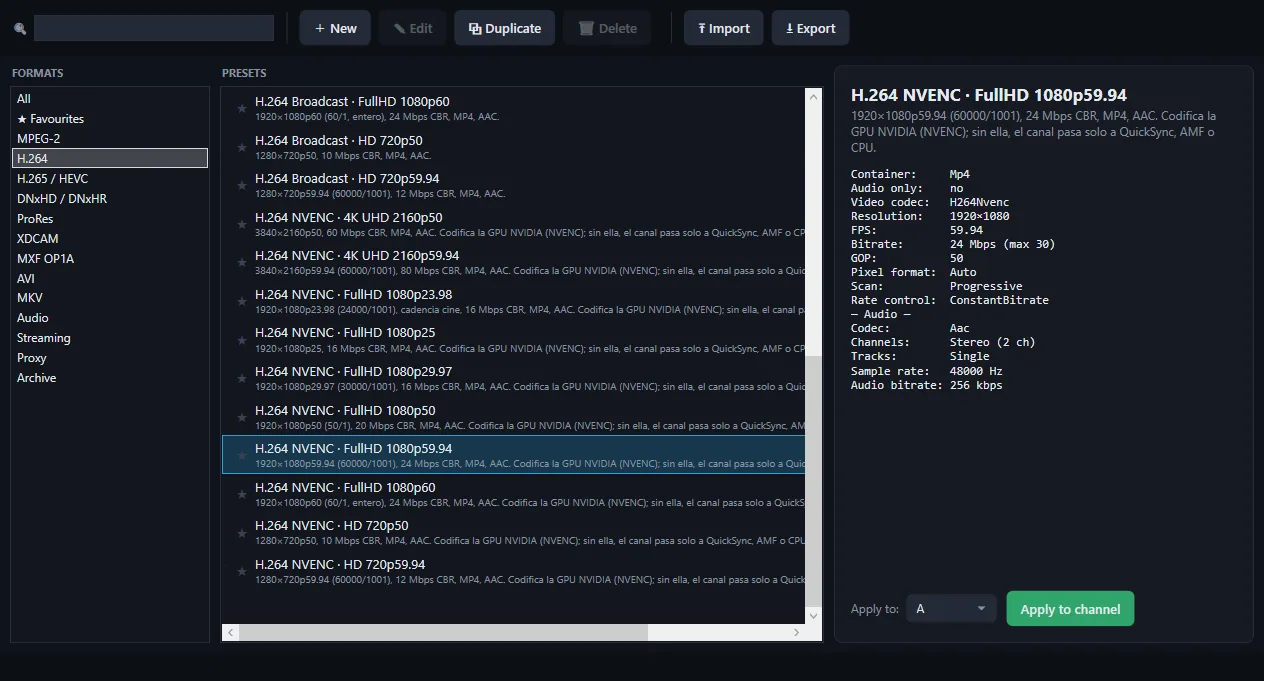Select H.264 NVENC · FullHD 1080p50 preset
1264x681 pixels.
point(514,417)
